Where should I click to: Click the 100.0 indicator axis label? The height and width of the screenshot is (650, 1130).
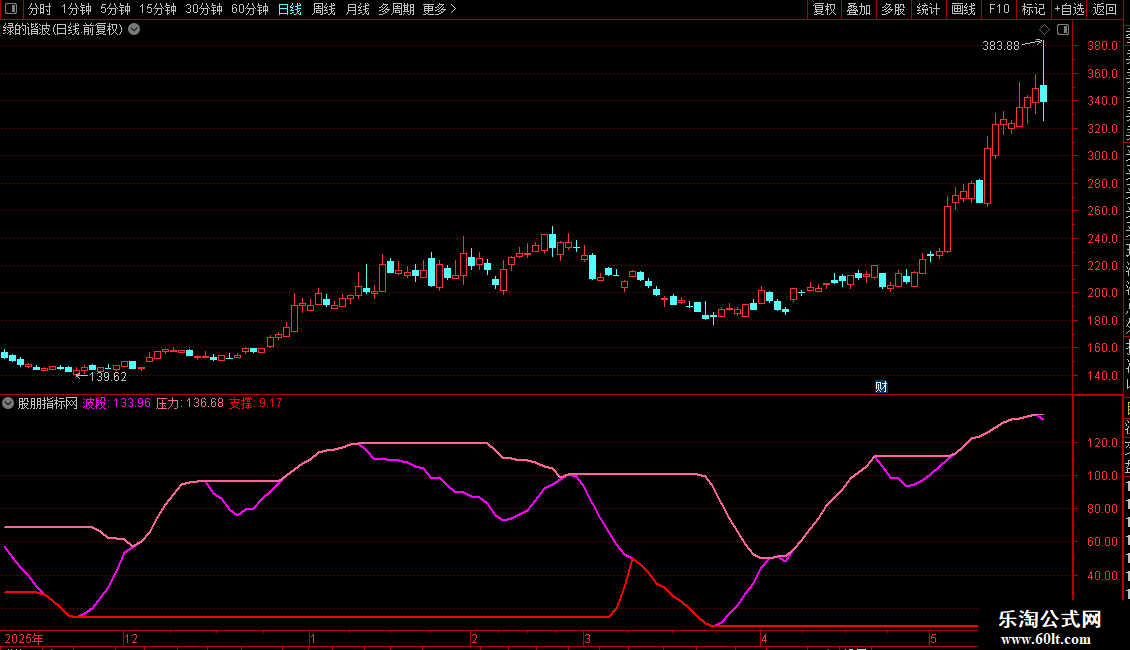tap(1103, 476)
